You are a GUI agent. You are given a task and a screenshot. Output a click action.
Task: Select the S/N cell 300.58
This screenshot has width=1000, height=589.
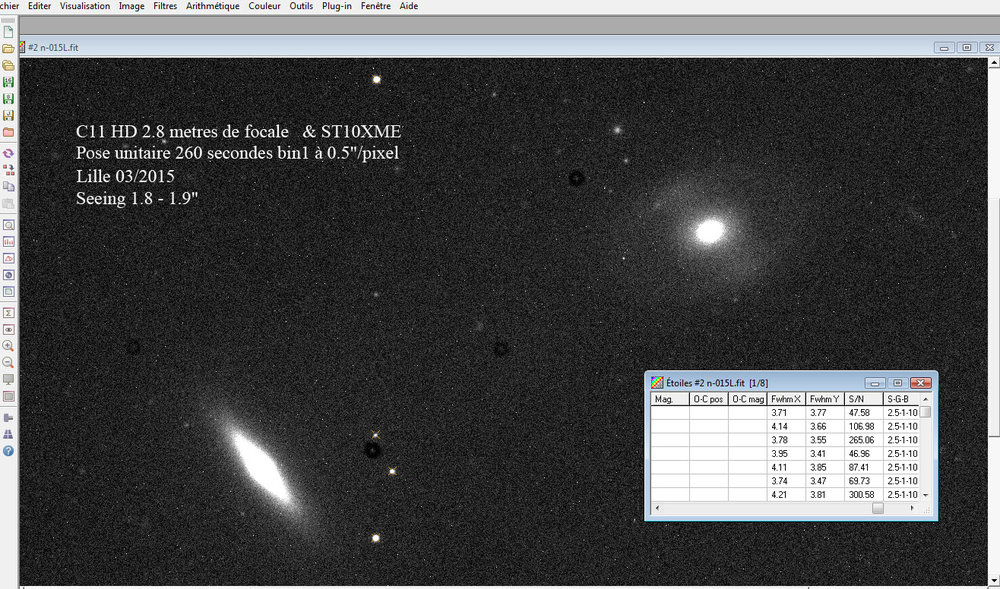pos(864,495)
